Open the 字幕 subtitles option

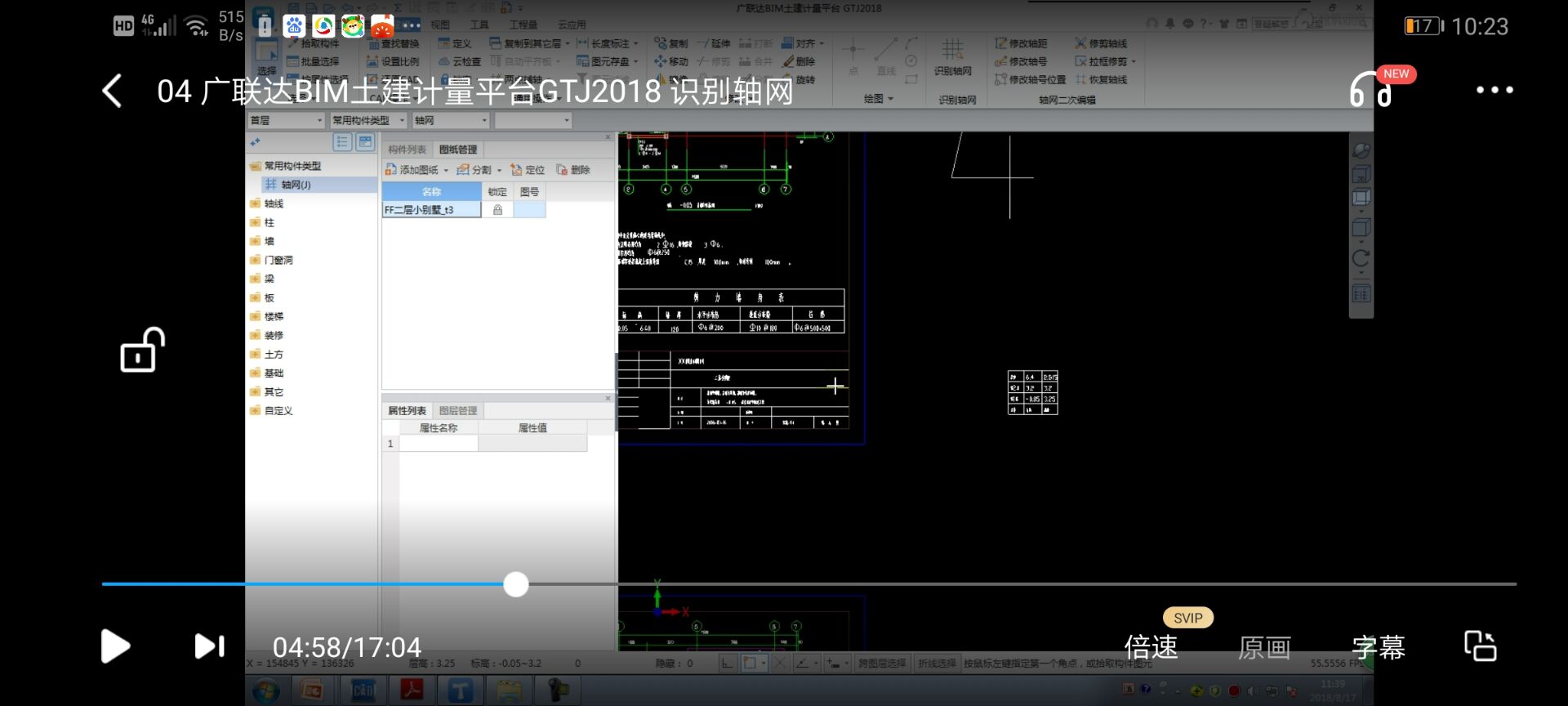coord(1379,647)
